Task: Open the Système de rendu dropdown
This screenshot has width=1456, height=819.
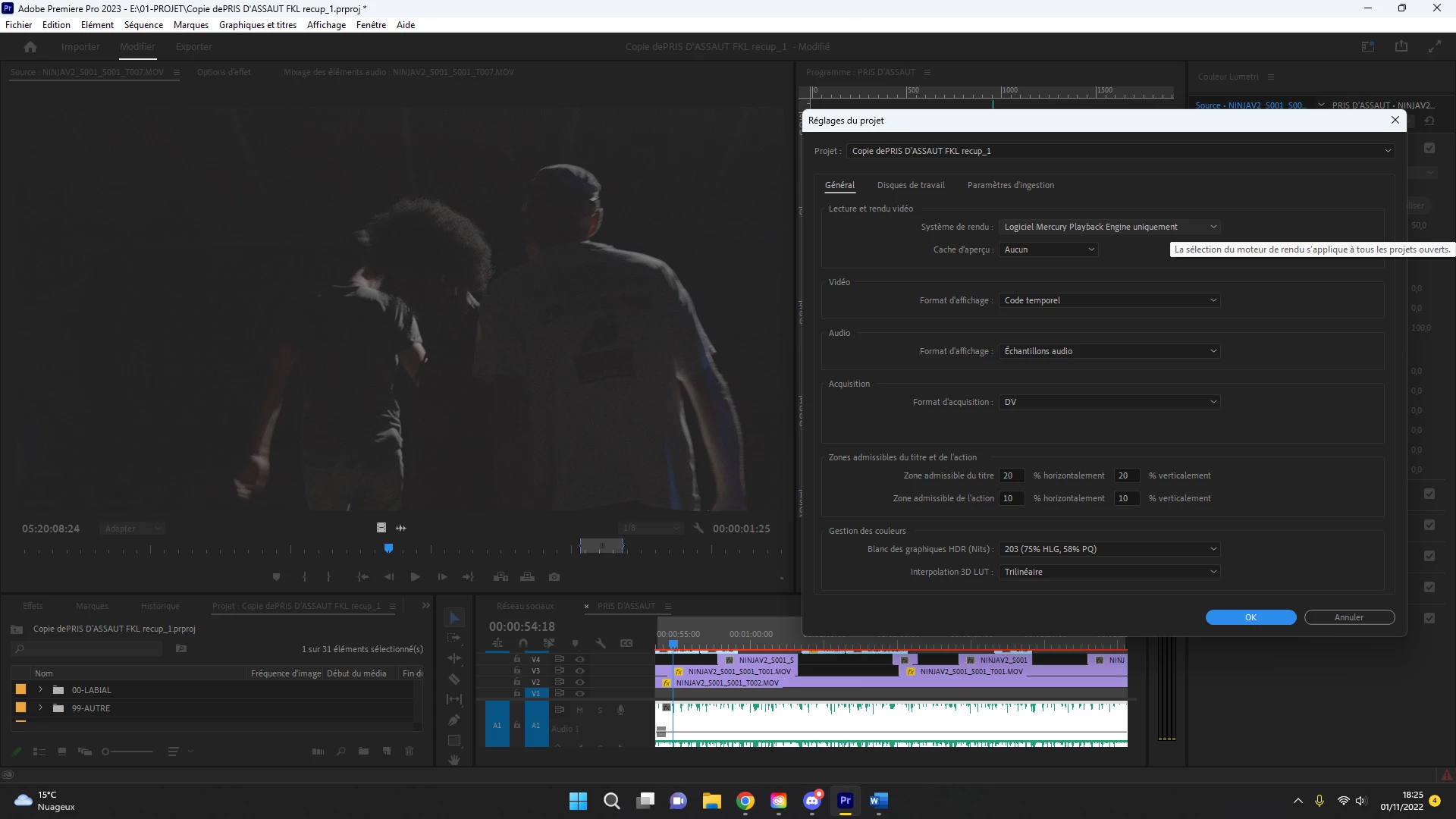Action: pyautogui.click(x=1109, y=227)
